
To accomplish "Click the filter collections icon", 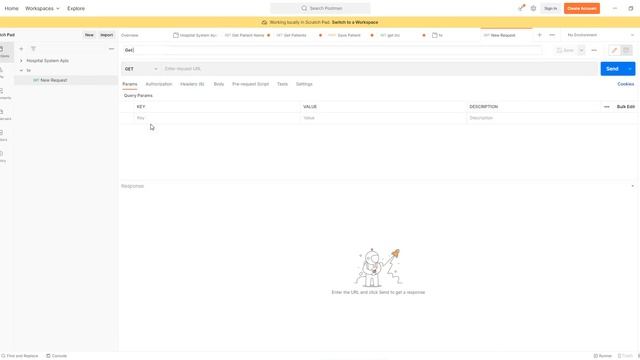I will 33,49.
